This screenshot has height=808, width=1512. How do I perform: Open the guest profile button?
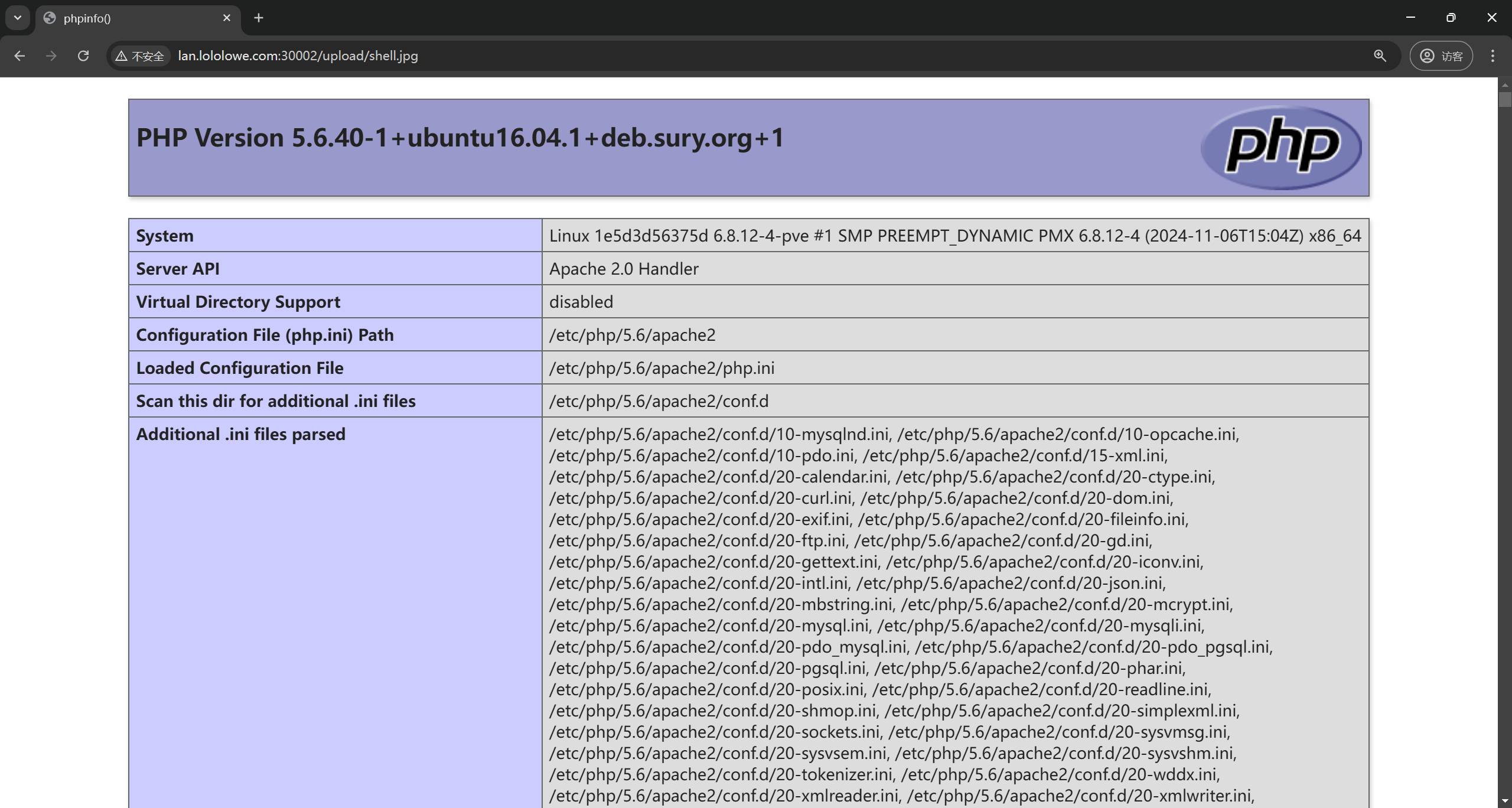tap(1441, 56)
